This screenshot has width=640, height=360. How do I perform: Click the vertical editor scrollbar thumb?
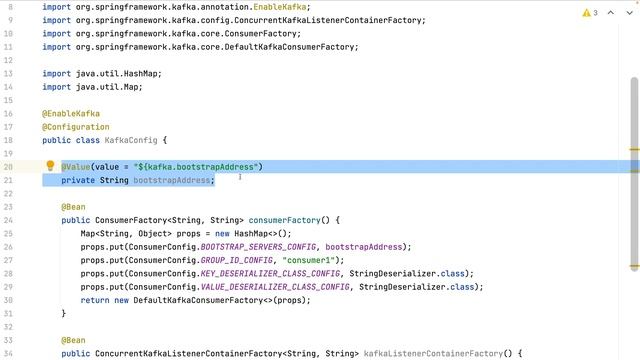[x=634, y=173]
